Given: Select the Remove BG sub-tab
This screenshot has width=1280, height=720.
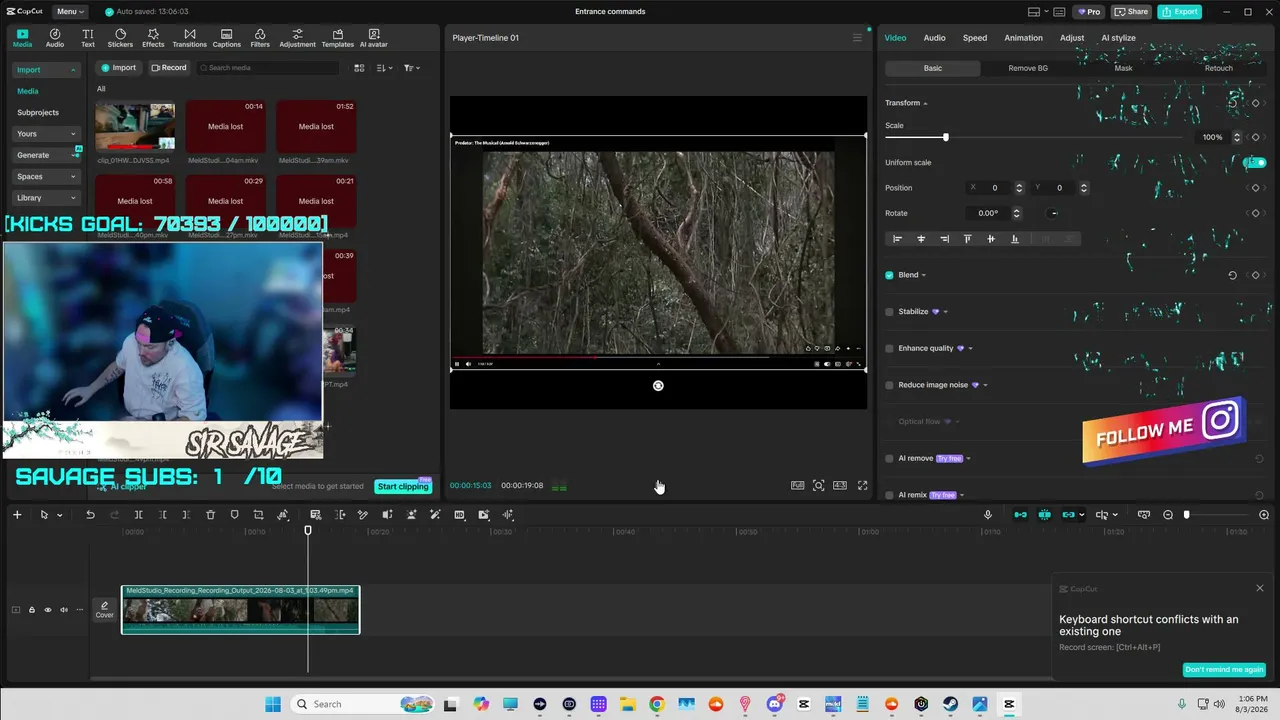Looking at the screenshot, I should pyautogui.click(x=1028, y=68).
